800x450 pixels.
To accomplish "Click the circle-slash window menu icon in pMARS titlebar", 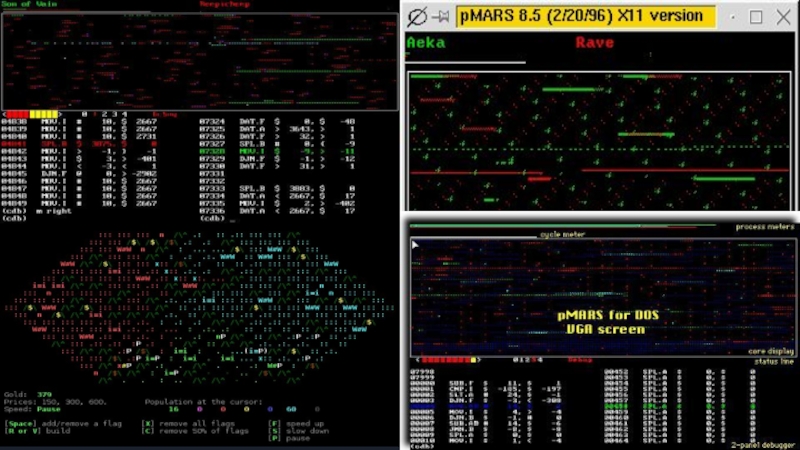I will tap(417, 17).
